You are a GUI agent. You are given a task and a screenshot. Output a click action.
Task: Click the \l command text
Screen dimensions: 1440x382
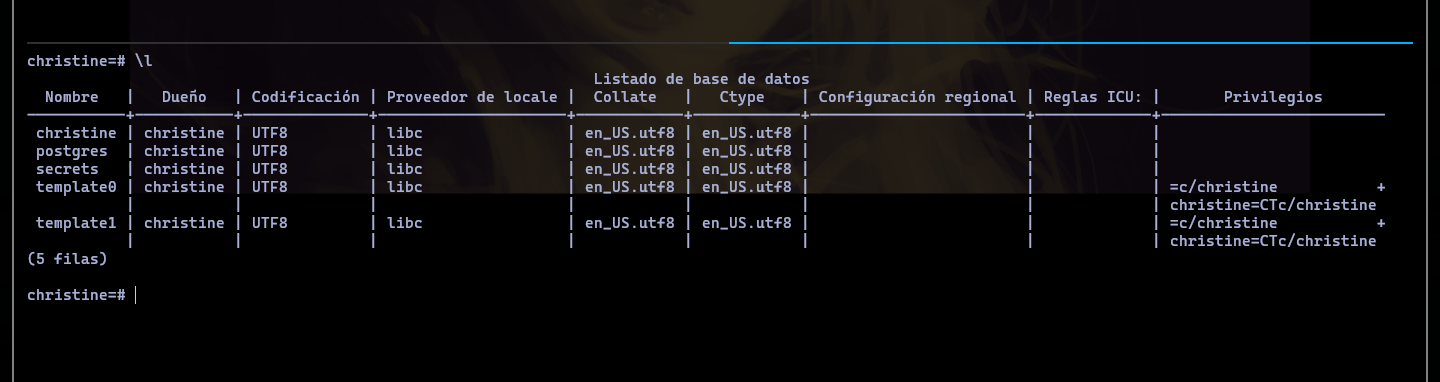143,61
